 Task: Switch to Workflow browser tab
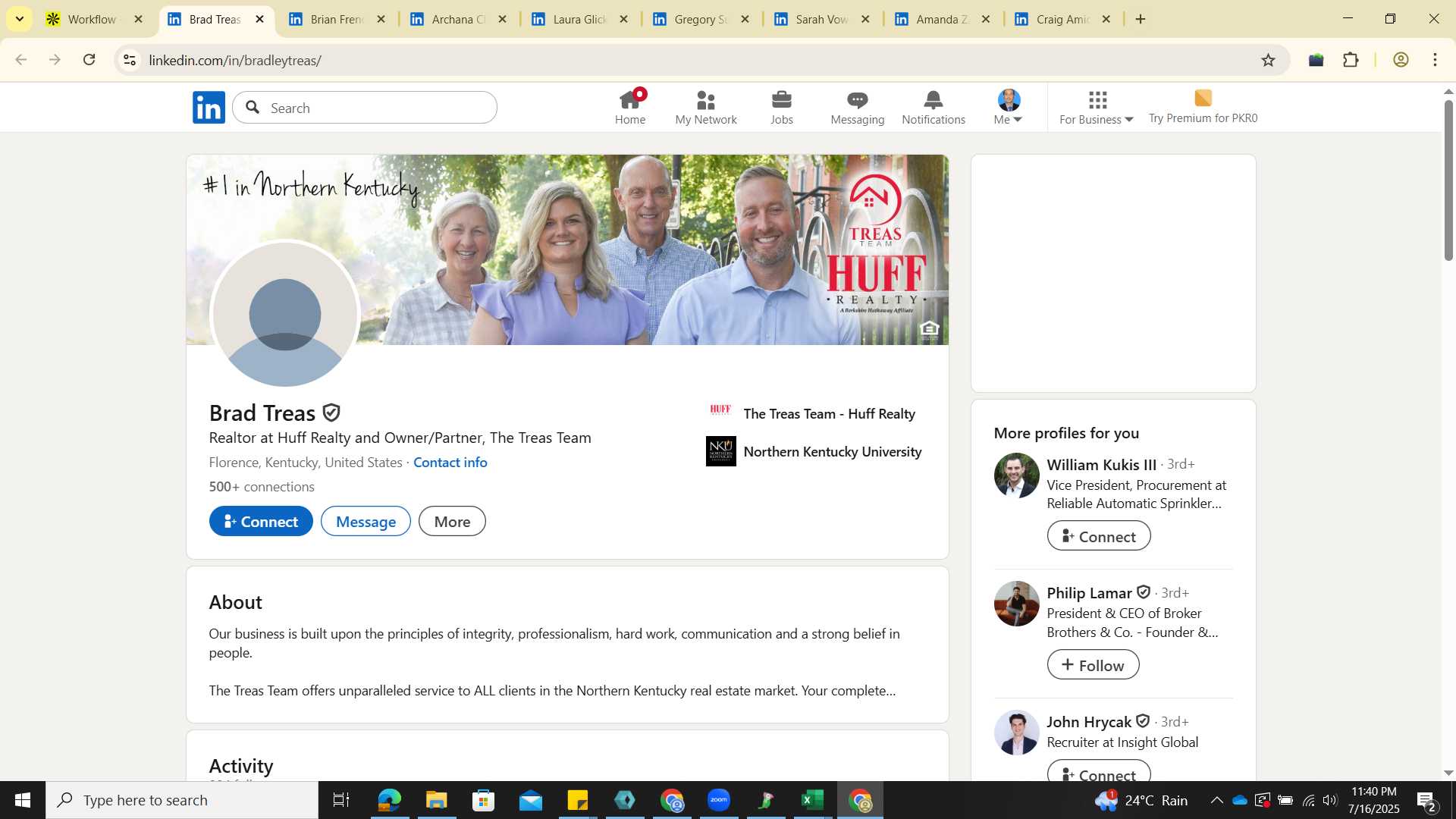pos(95,19)
